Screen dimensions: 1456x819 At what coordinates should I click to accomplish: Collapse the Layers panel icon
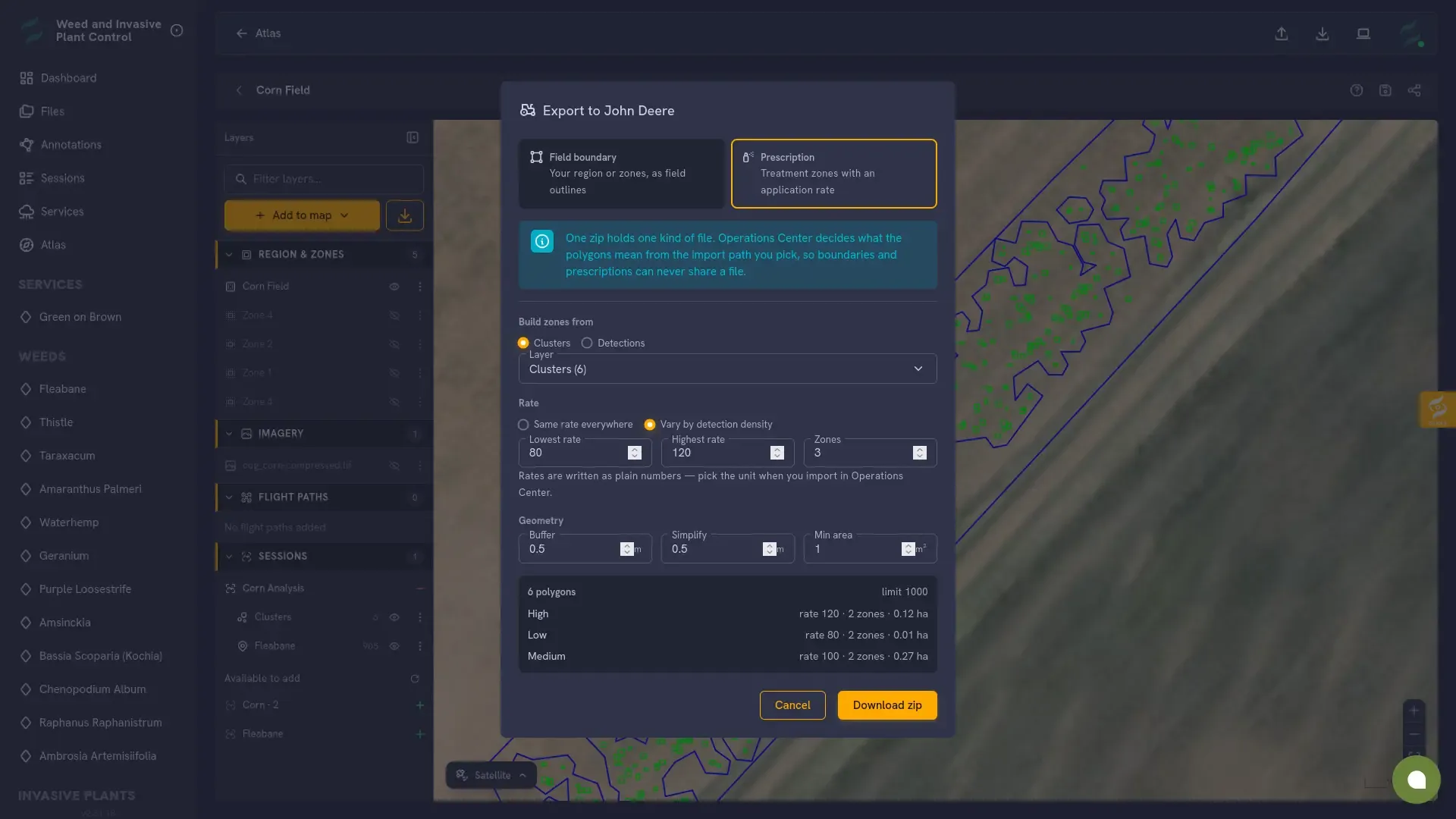click(x=413, y=137)
